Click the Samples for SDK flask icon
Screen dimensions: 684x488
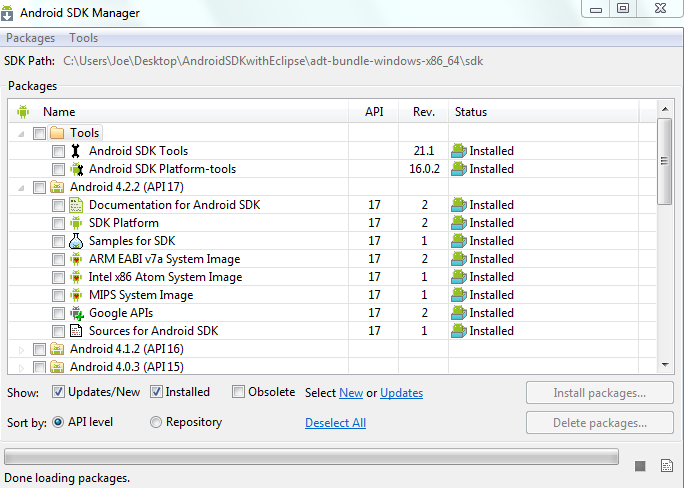76,241
